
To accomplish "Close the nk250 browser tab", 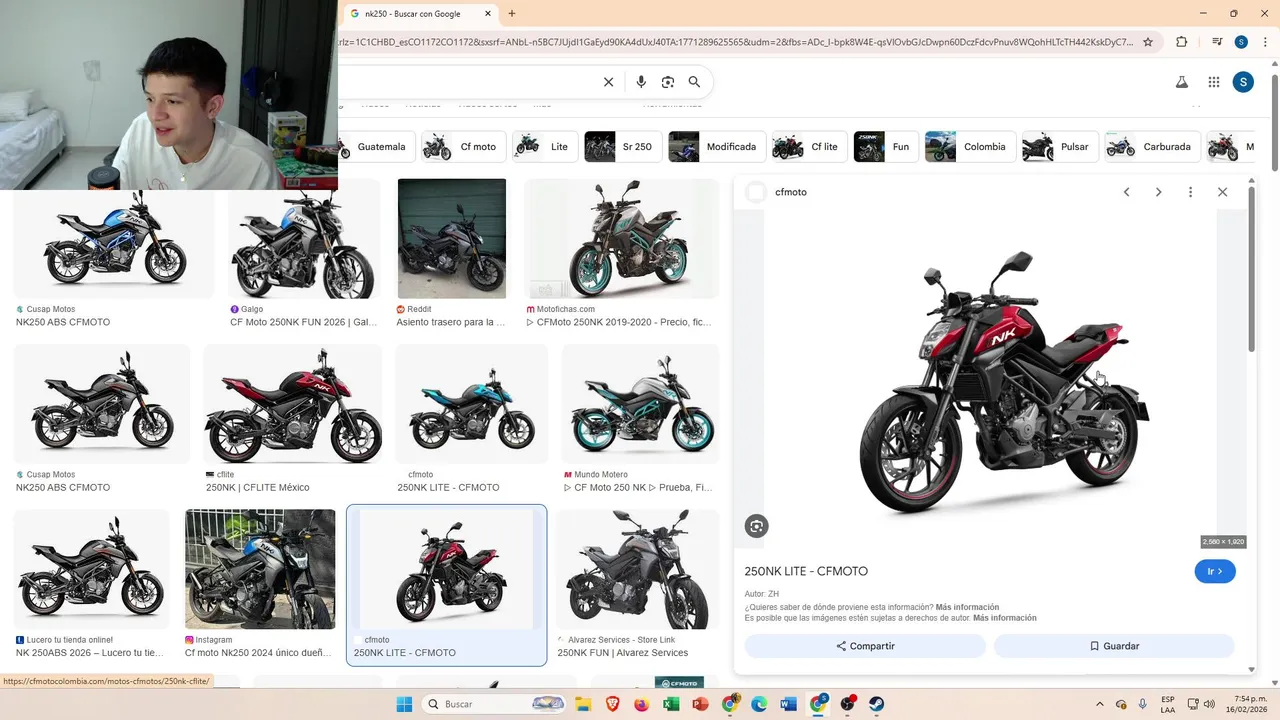I will tap(489, 14).
